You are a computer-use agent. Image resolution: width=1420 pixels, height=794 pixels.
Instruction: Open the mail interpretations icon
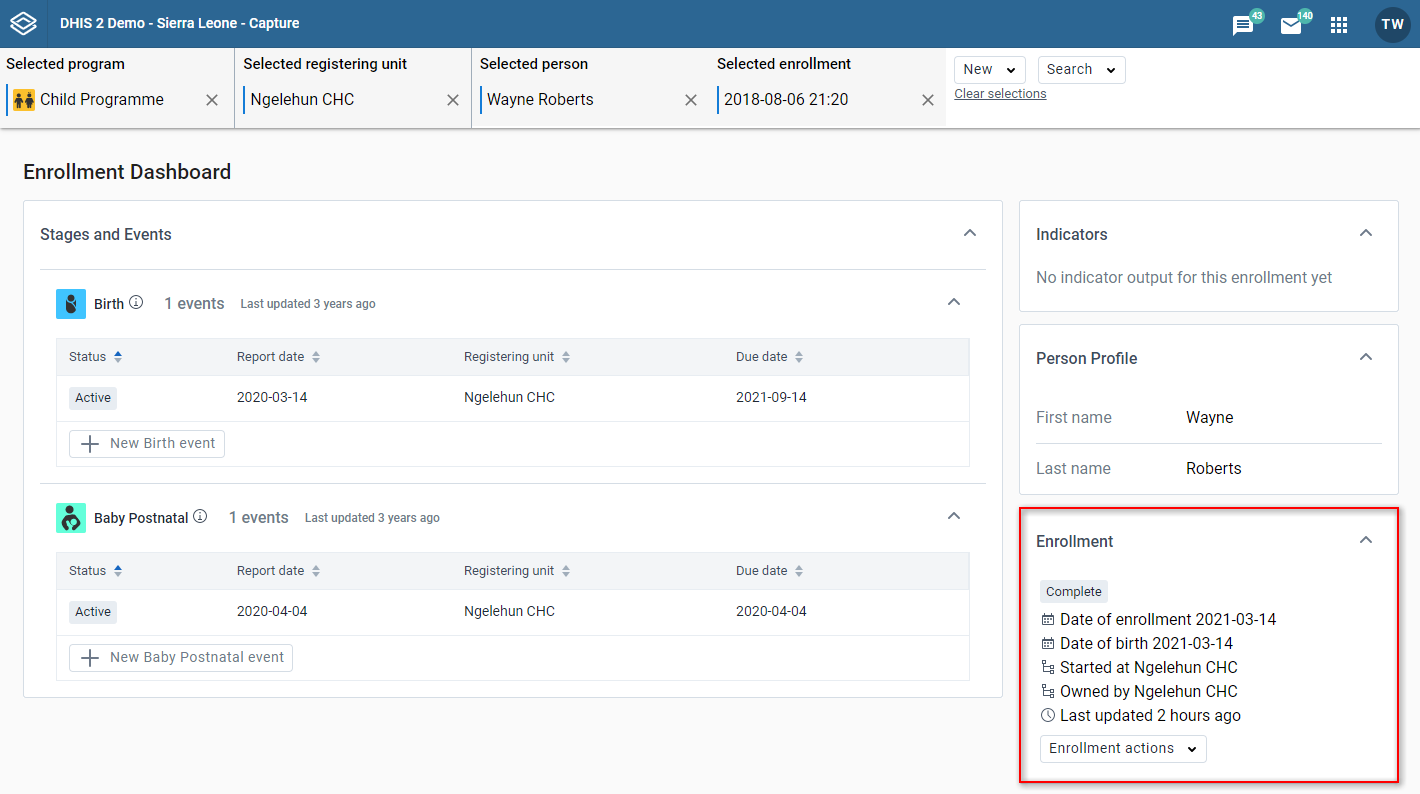(1291, 25)
